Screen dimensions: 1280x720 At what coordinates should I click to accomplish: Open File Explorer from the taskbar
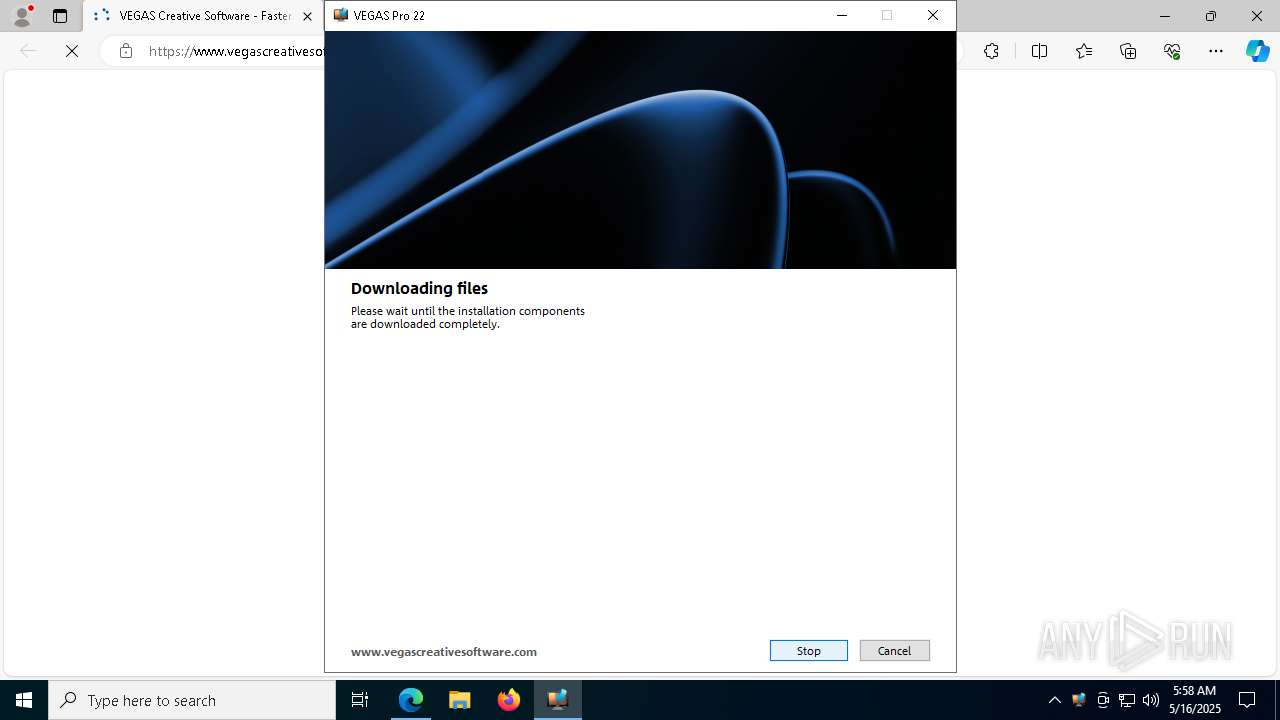459,700
